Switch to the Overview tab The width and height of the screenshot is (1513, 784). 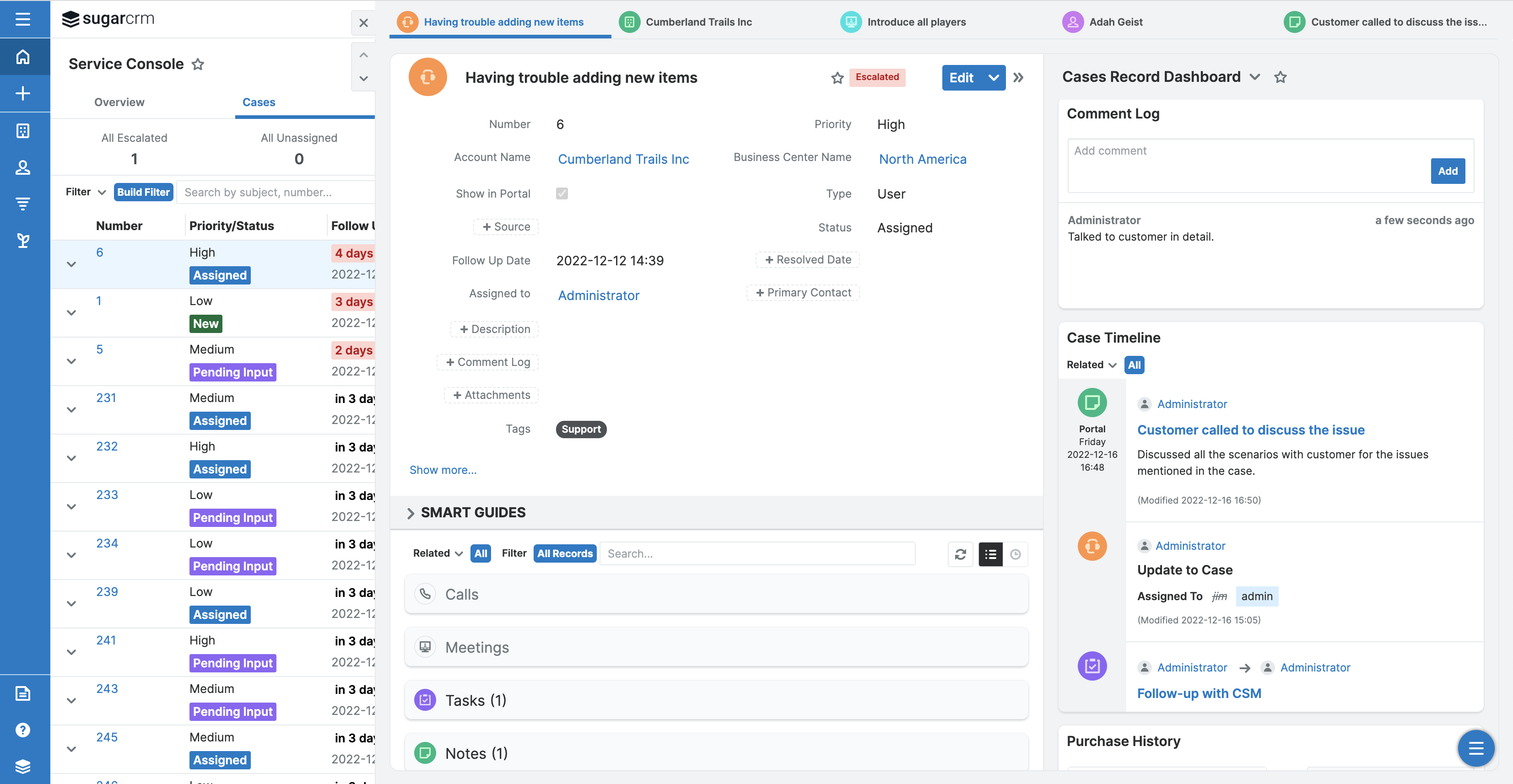119,102
